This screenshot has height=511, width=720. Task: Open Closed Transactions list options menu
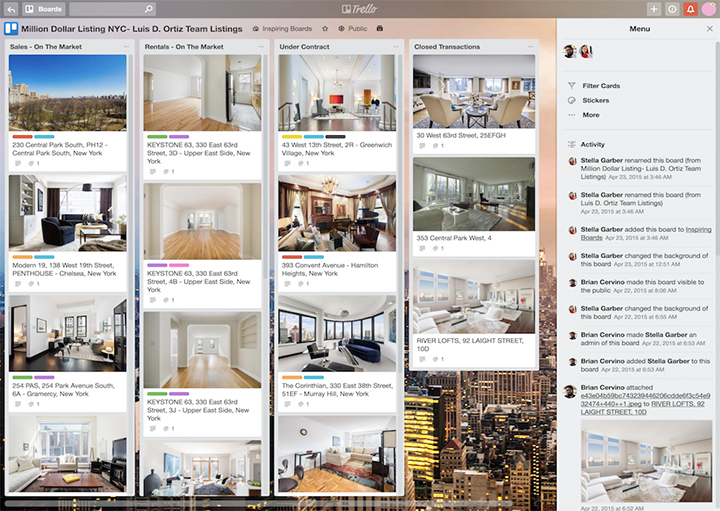(x=530, y=47)
